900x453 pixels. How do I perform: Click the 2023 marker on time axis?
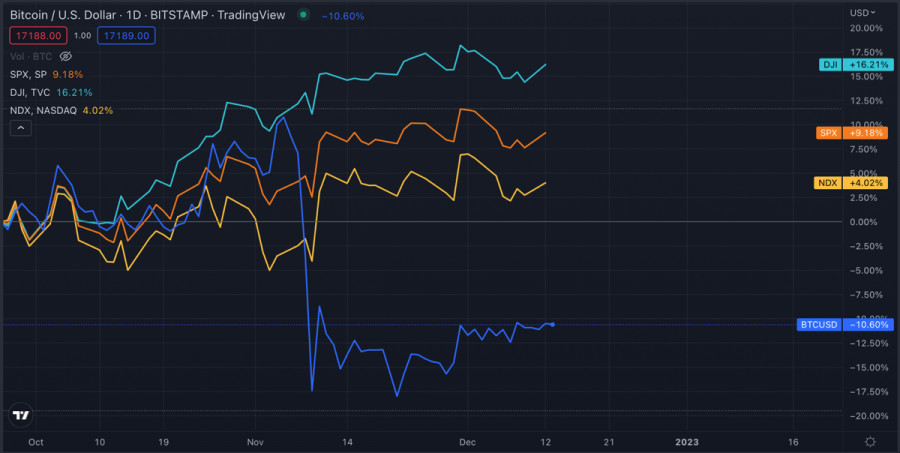click(x=687, y=441)
